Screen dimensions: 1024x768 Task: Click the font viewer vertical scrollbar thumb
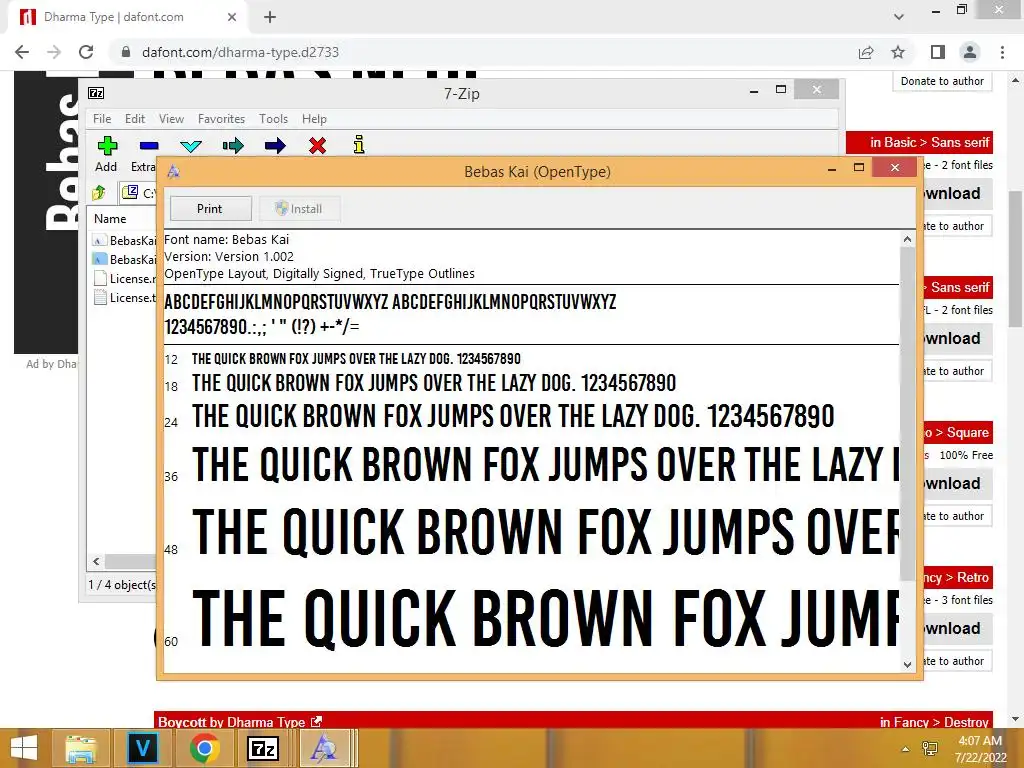(x=907, y=414)
